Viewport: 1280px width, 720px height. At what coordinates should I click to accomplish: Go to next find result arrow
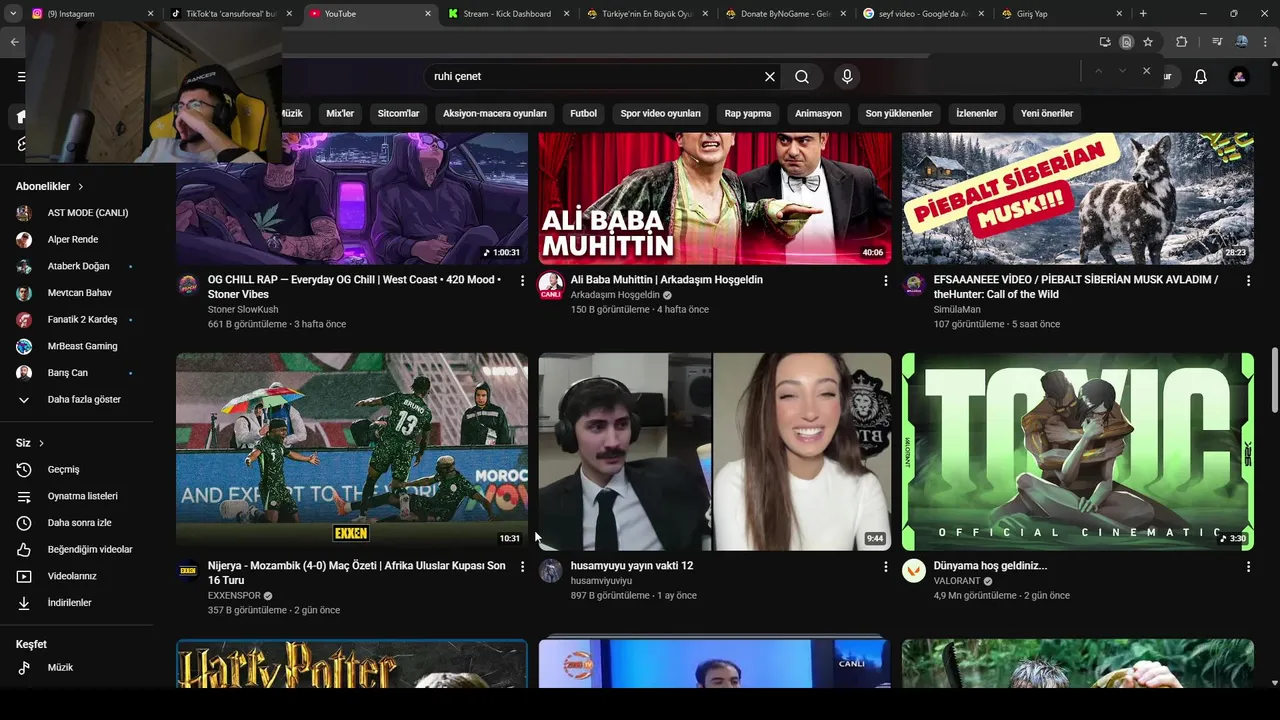tap(1122, 71)
